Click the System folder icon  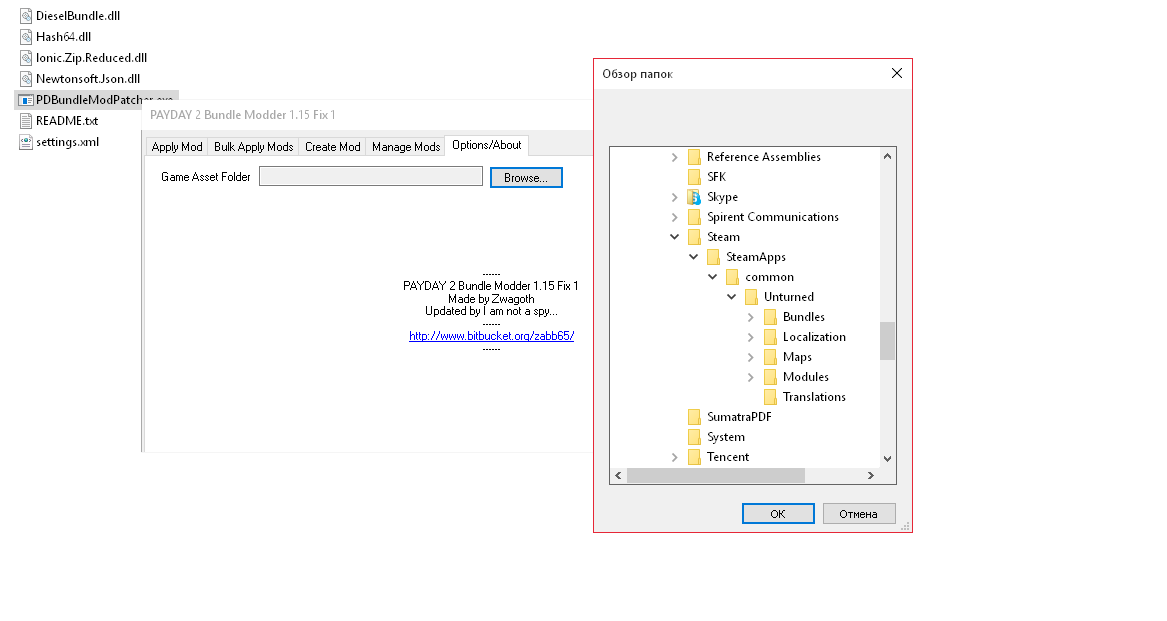(x=694, y=437)
